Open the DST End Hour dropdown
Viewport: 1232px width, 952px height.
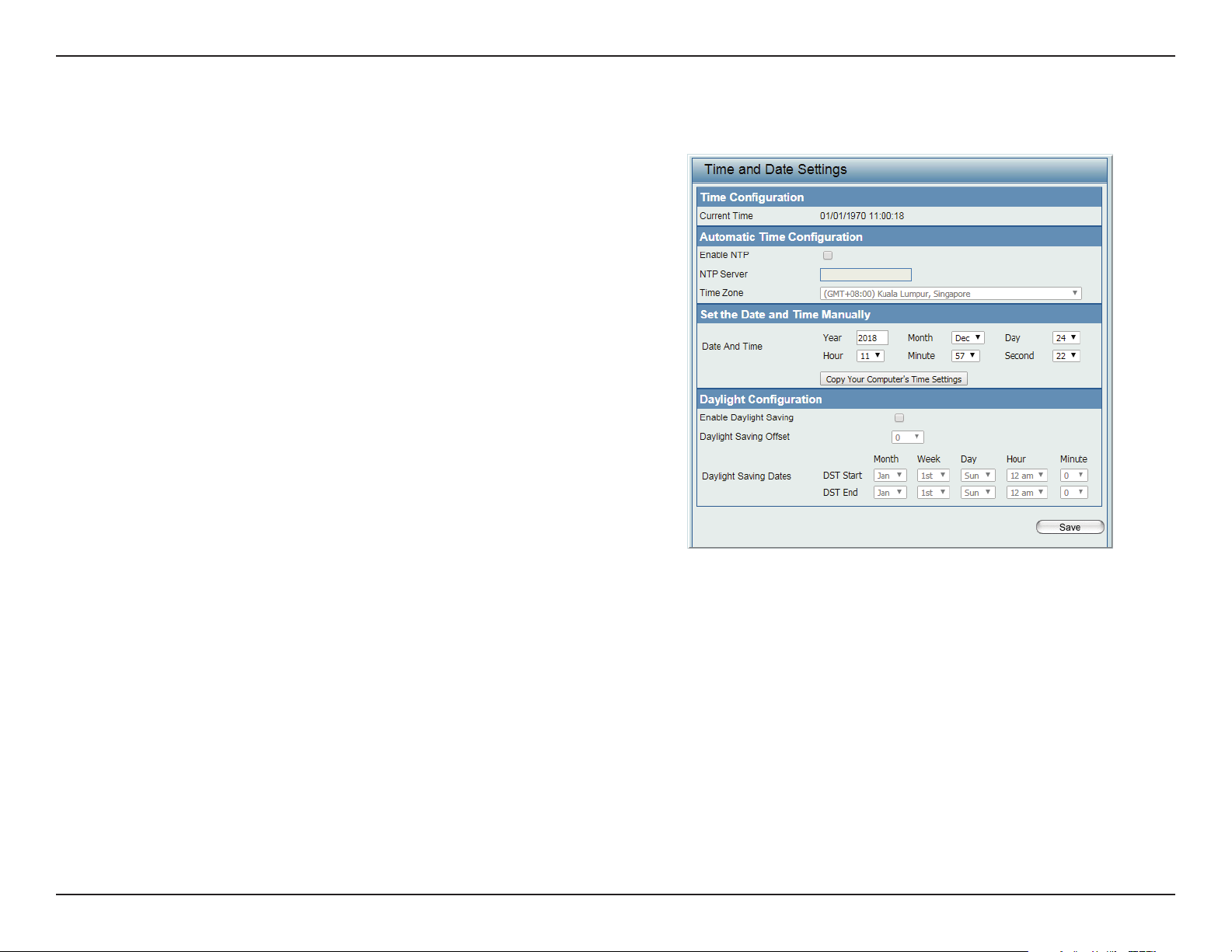1027,493
